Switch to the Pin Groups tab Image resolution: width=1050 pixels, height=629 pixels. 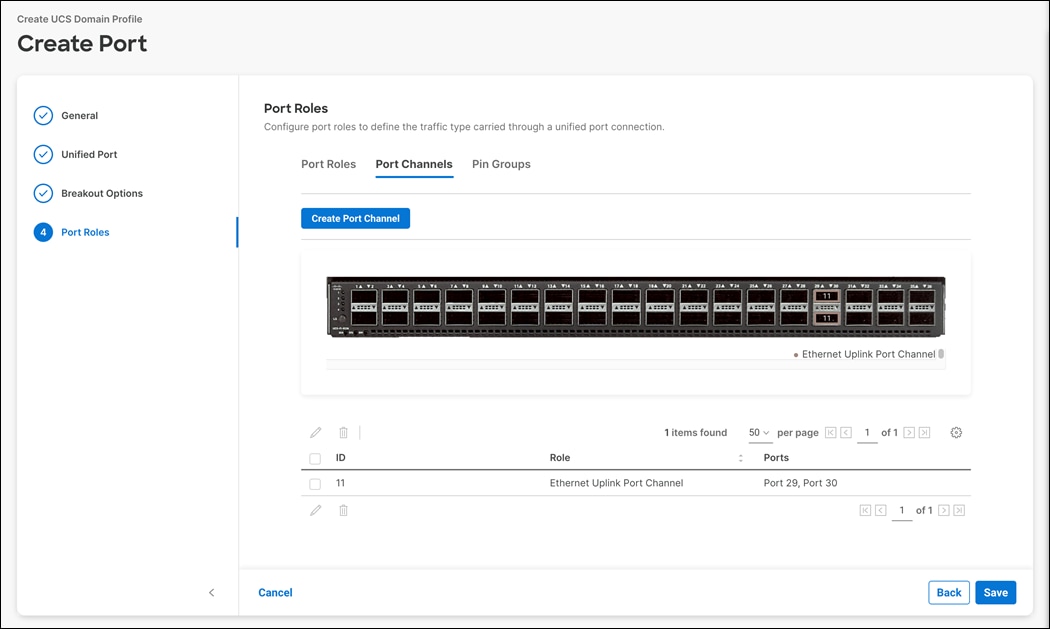pyautogui.click(x=501, y=164)
